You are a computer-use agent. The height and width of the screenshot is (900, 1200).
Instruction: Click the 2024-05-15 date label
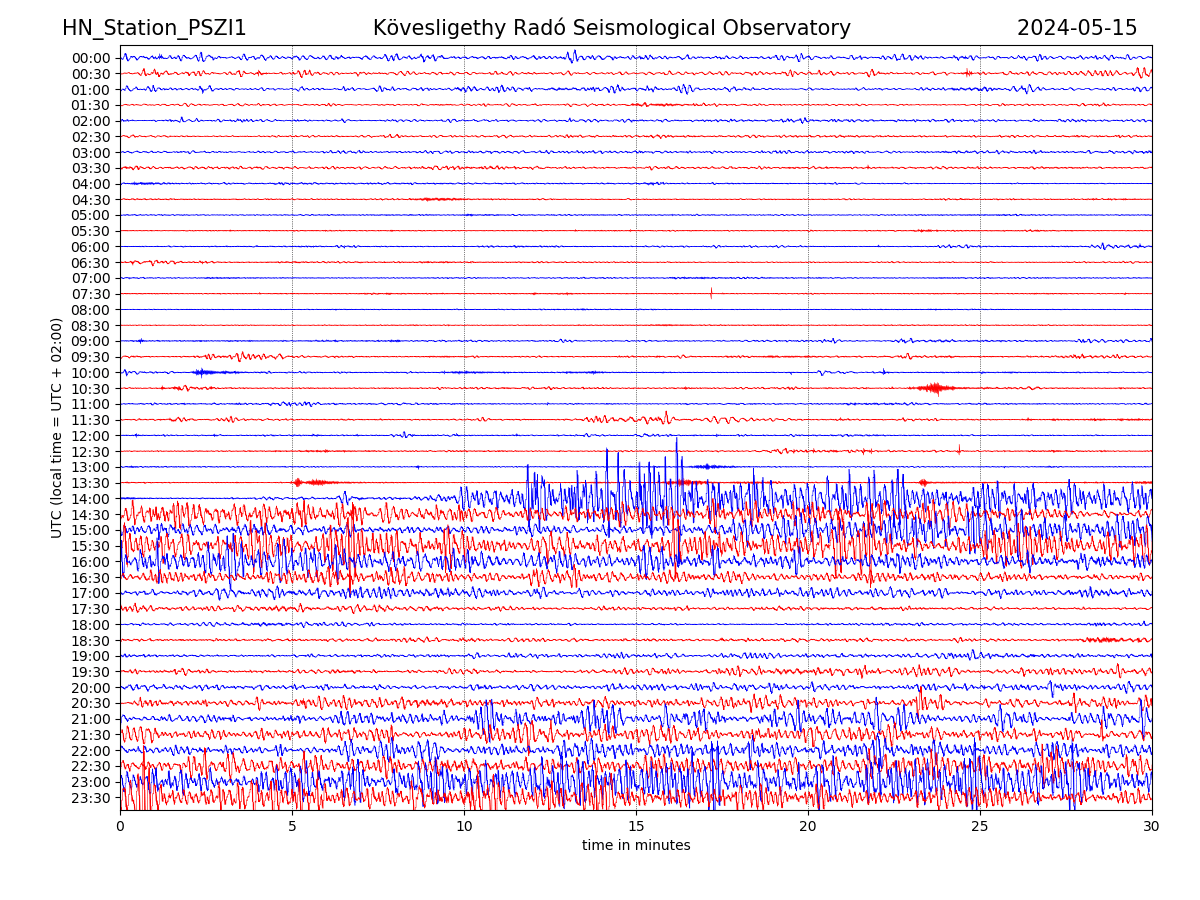tap(1076, 28)
